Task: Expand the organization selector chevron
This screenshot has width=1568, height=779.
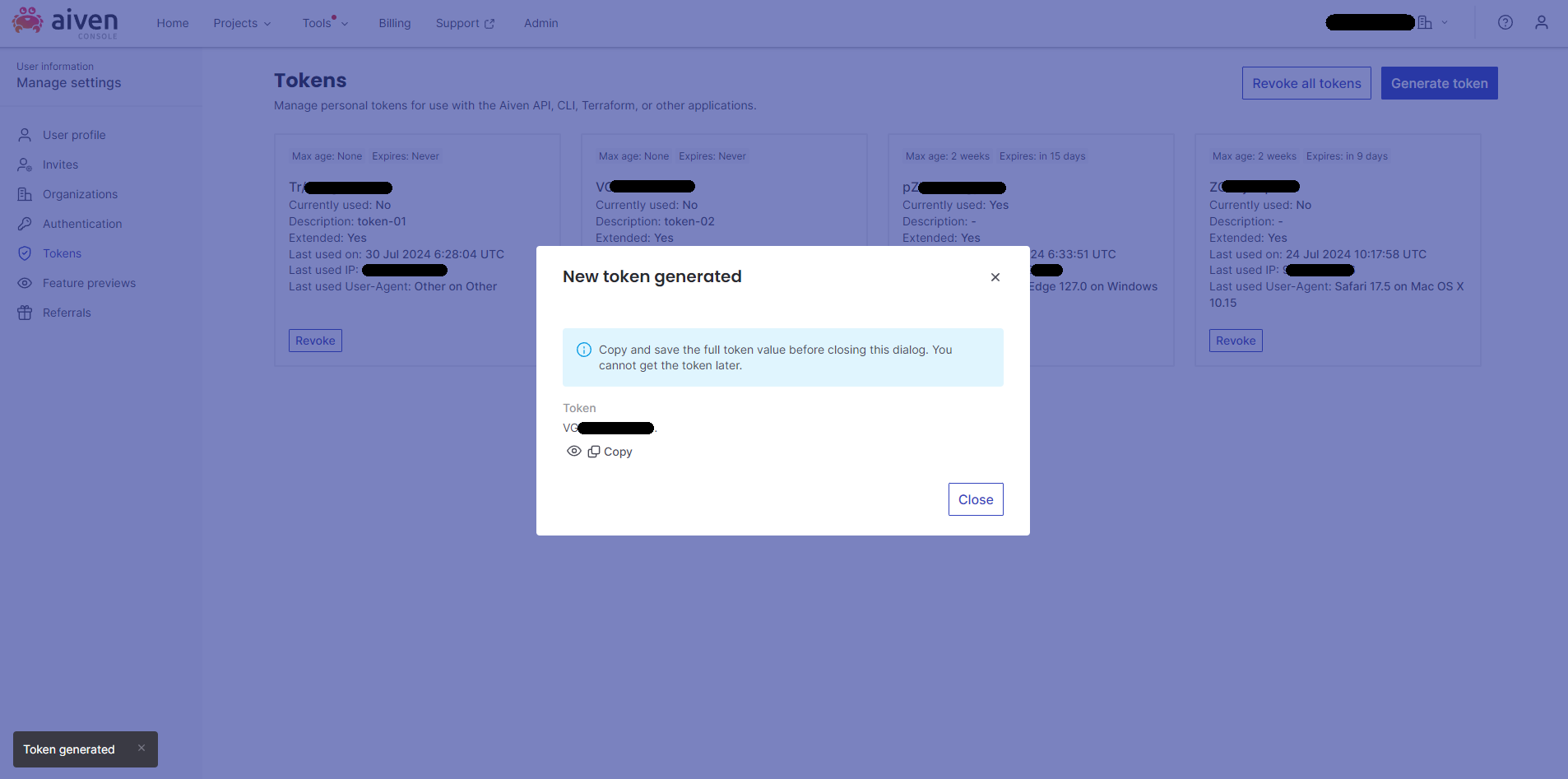Action: (x=1444, y=22)
